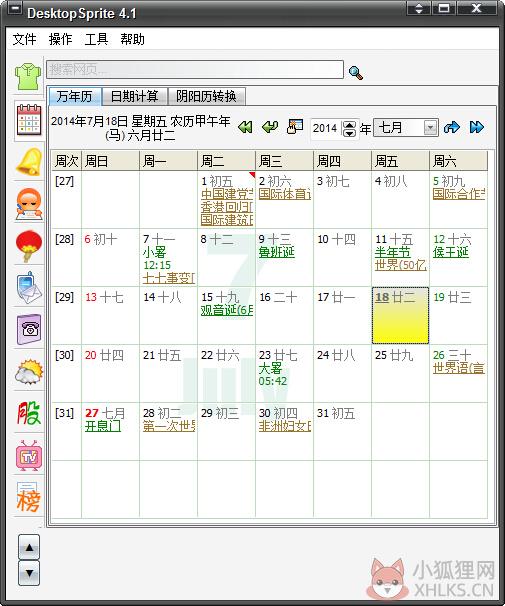Open the 世界(50亿 link on July 11
The image size is (505, 606).
pos(401,265)
